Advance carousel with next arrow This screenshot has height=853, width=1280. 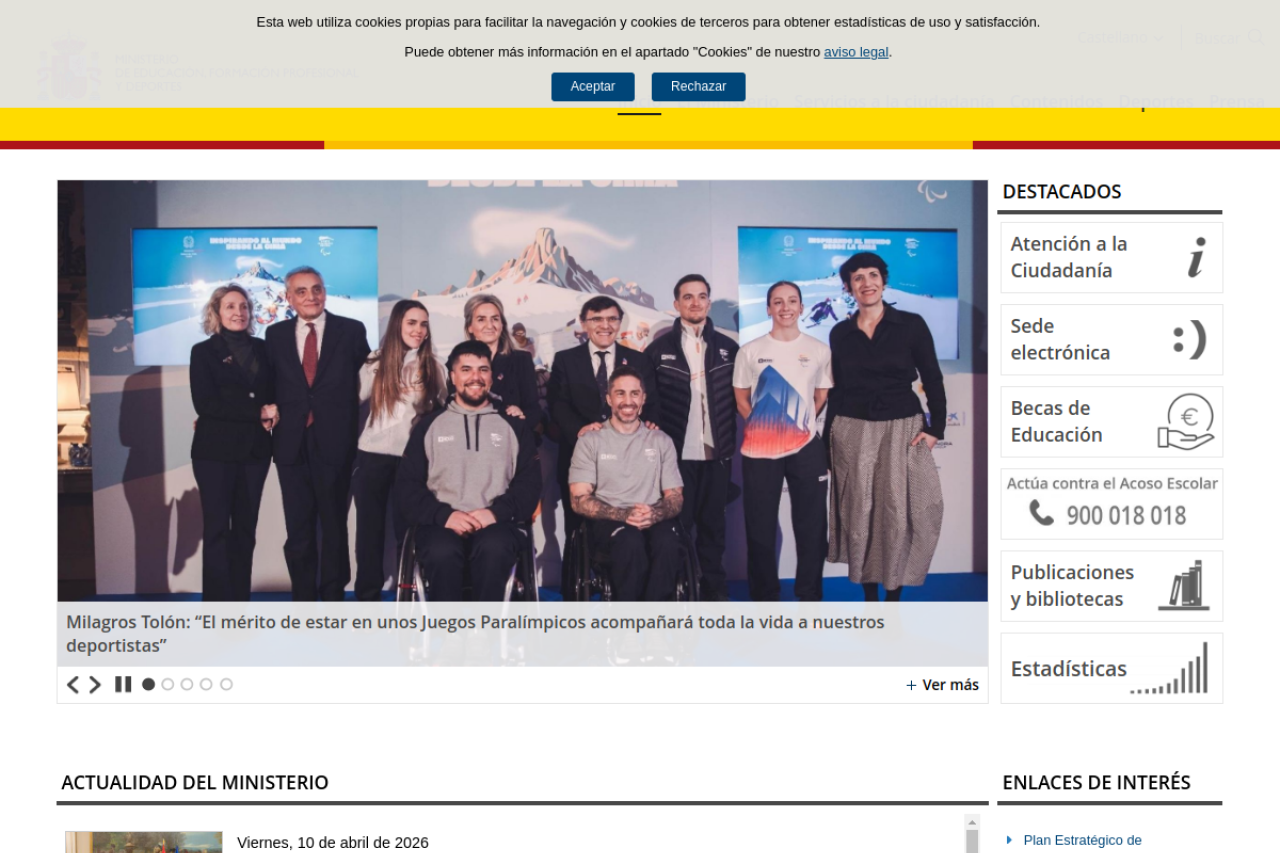click(95, 685)
